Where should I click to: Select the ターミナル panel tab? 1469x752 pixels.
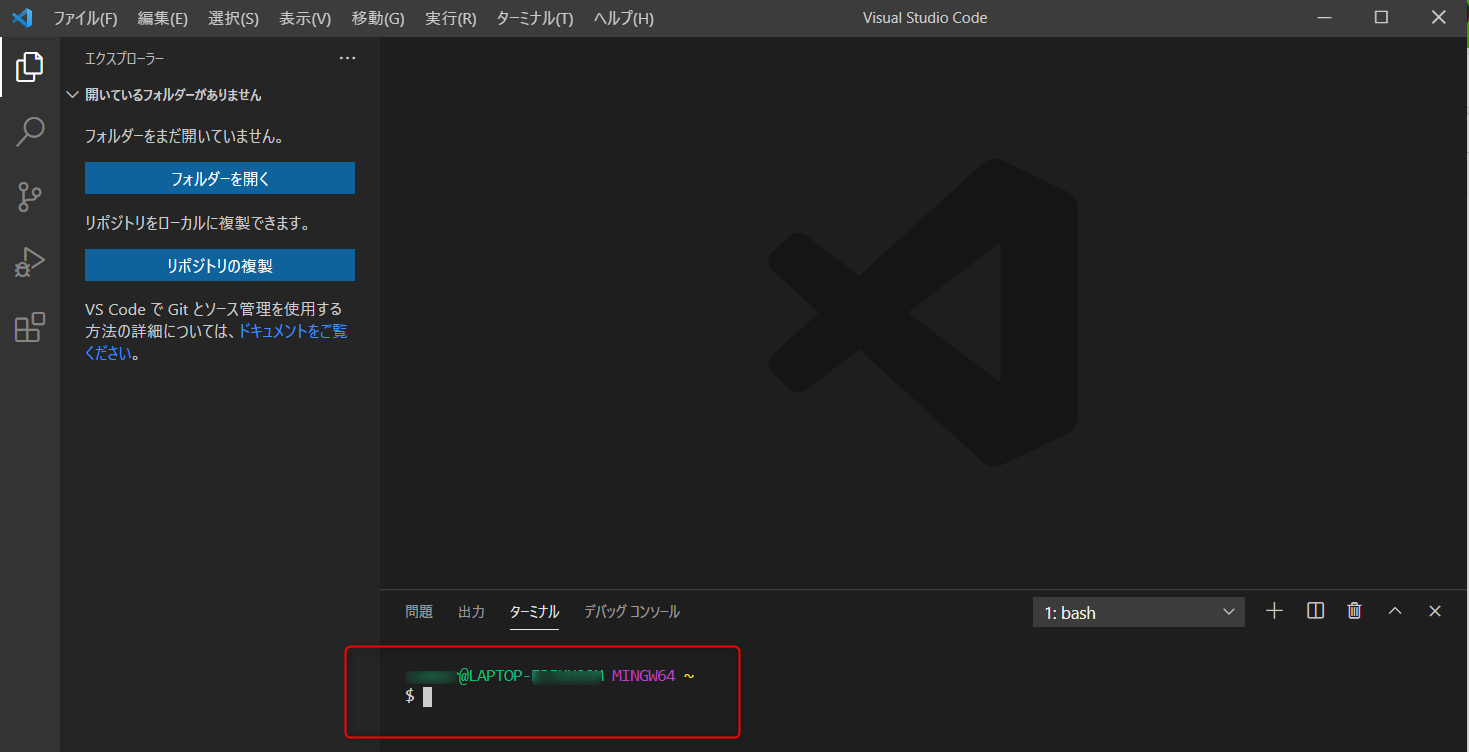point(534,611)
